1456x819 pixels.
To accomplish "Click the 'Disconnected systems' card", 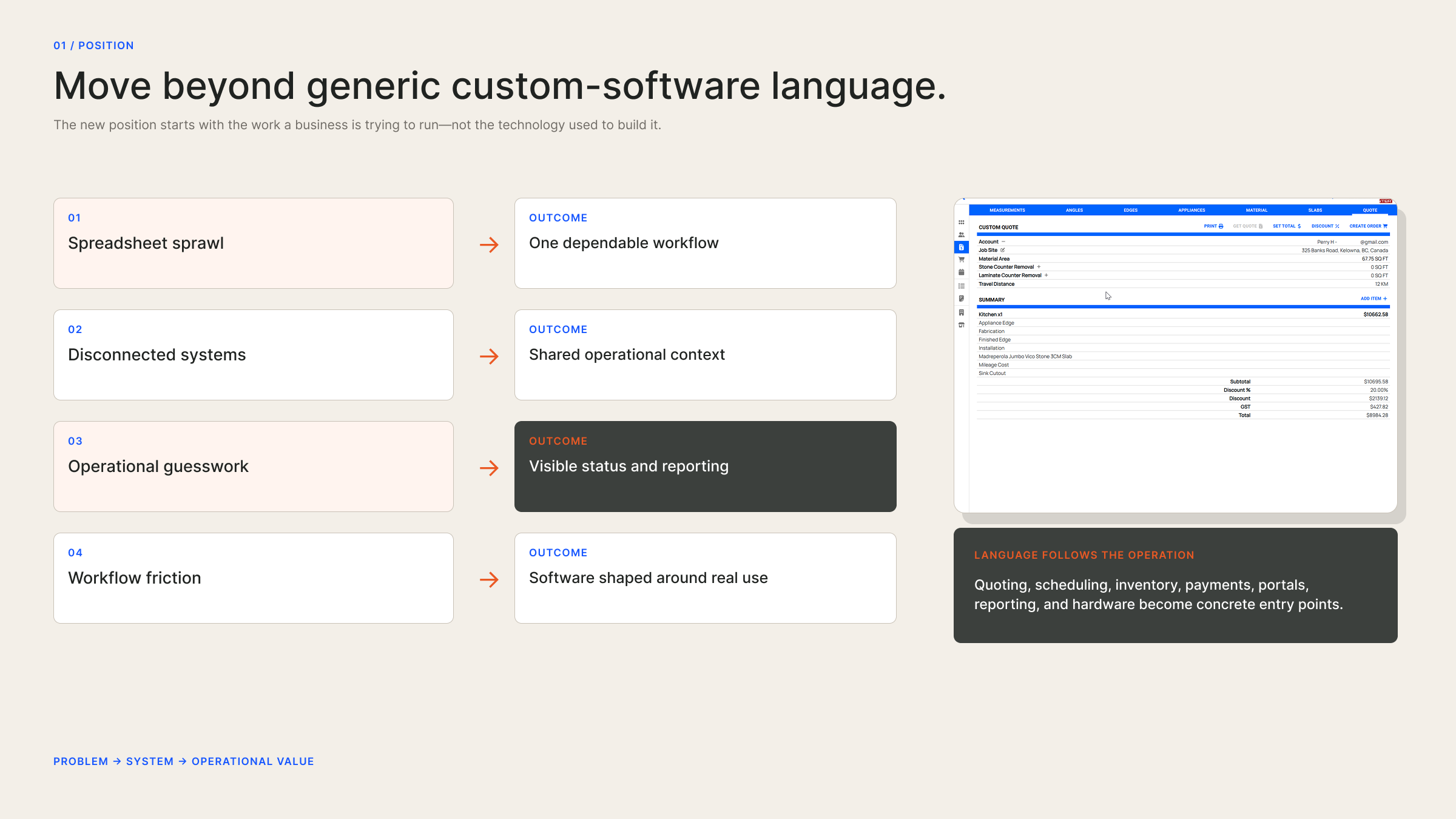I will click(x=254, y=355).
